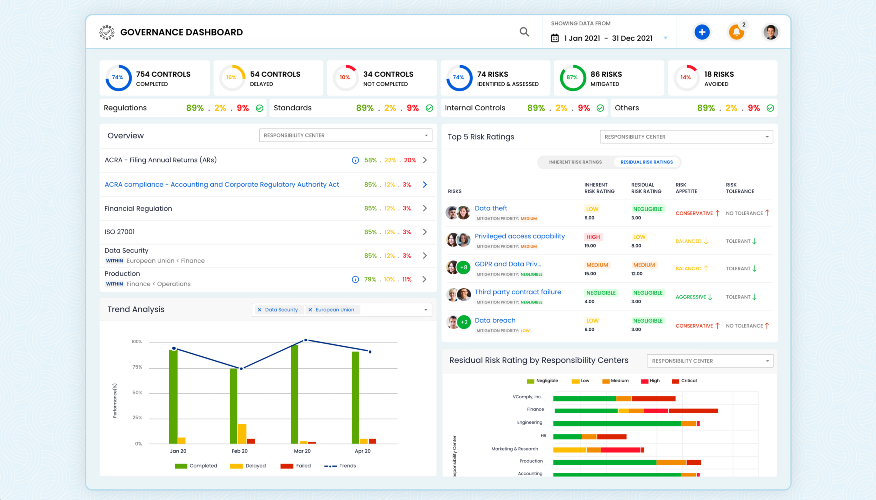This screenshot has height=500, width=876.
Task: Remove the Data Security filter tag
Action: click(259, 309)
